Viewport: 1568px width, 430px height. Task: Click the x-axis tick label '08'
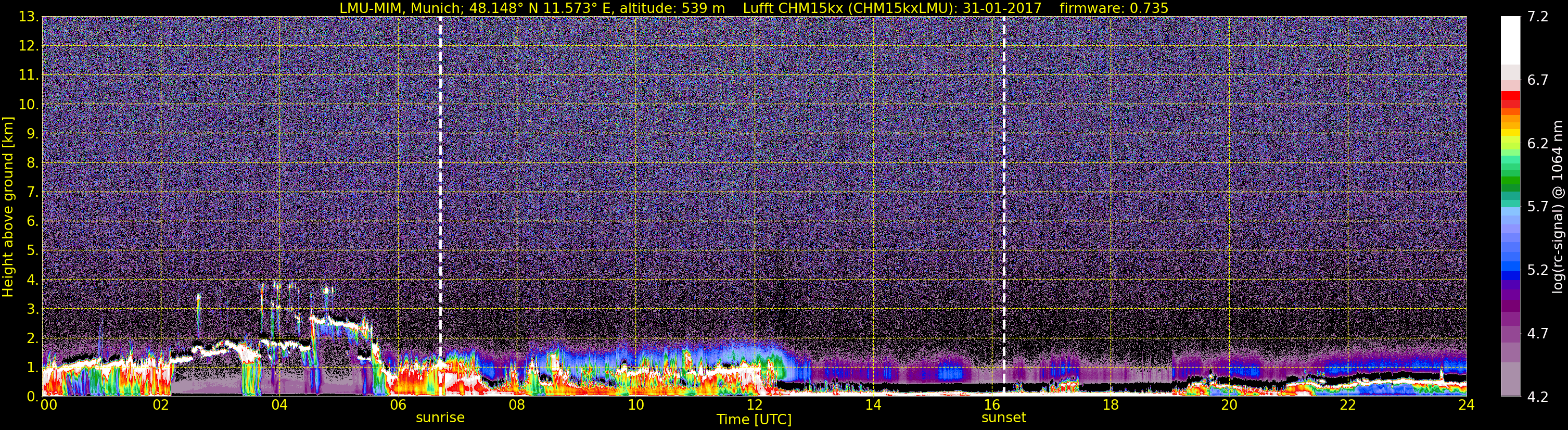click(517, 405)
